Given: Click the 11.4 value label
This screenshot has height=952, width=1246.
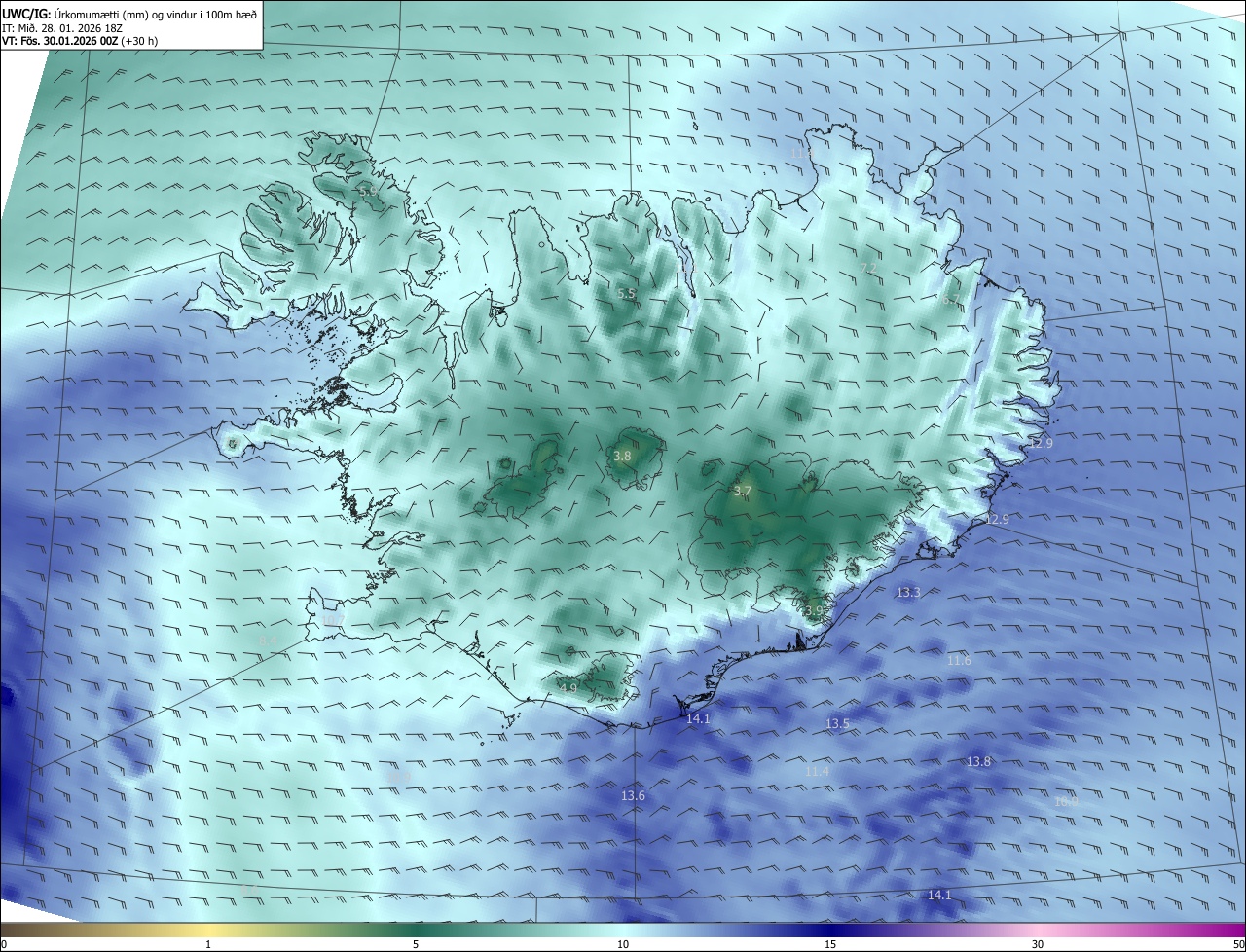Looking at the screenshot, I should pyautogui.click(x=817, y=771).
